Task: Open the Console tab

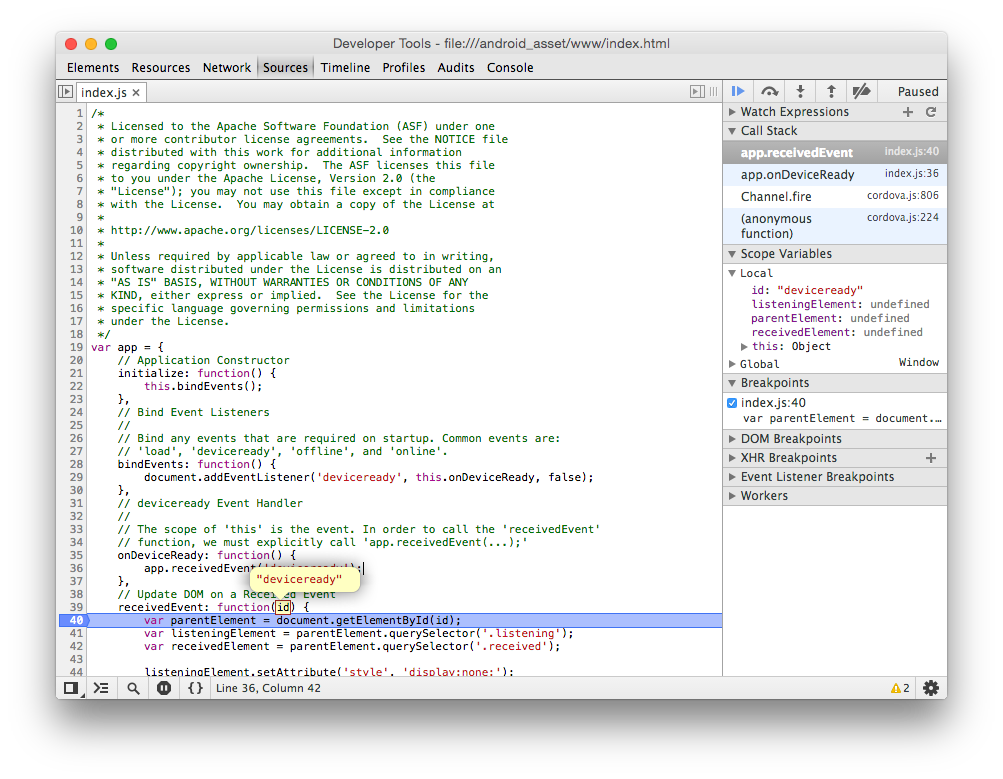Action: 510,68
